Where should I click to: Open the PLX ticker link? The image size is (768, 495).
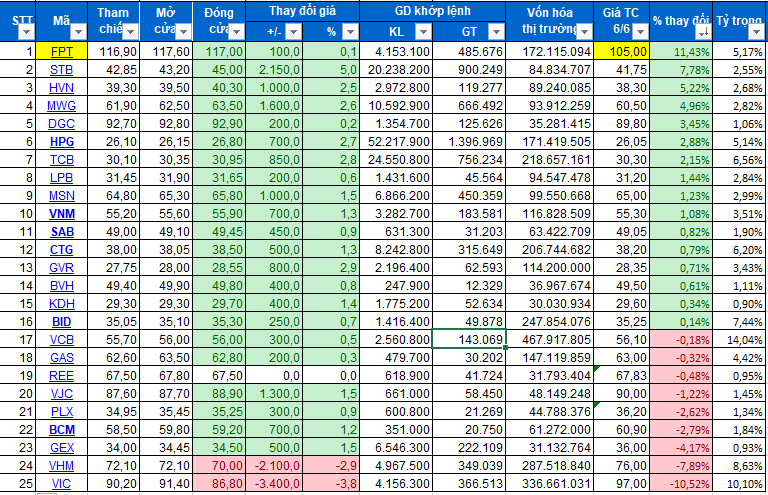click(62, 412)
